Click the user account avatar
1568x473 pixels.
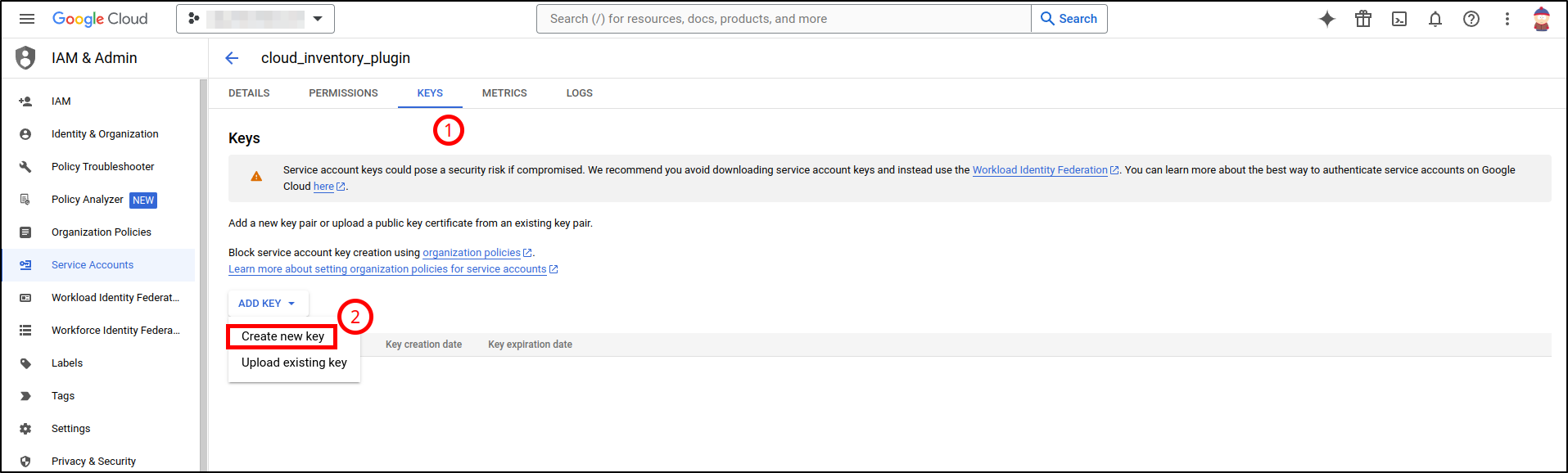(1541, 19)
